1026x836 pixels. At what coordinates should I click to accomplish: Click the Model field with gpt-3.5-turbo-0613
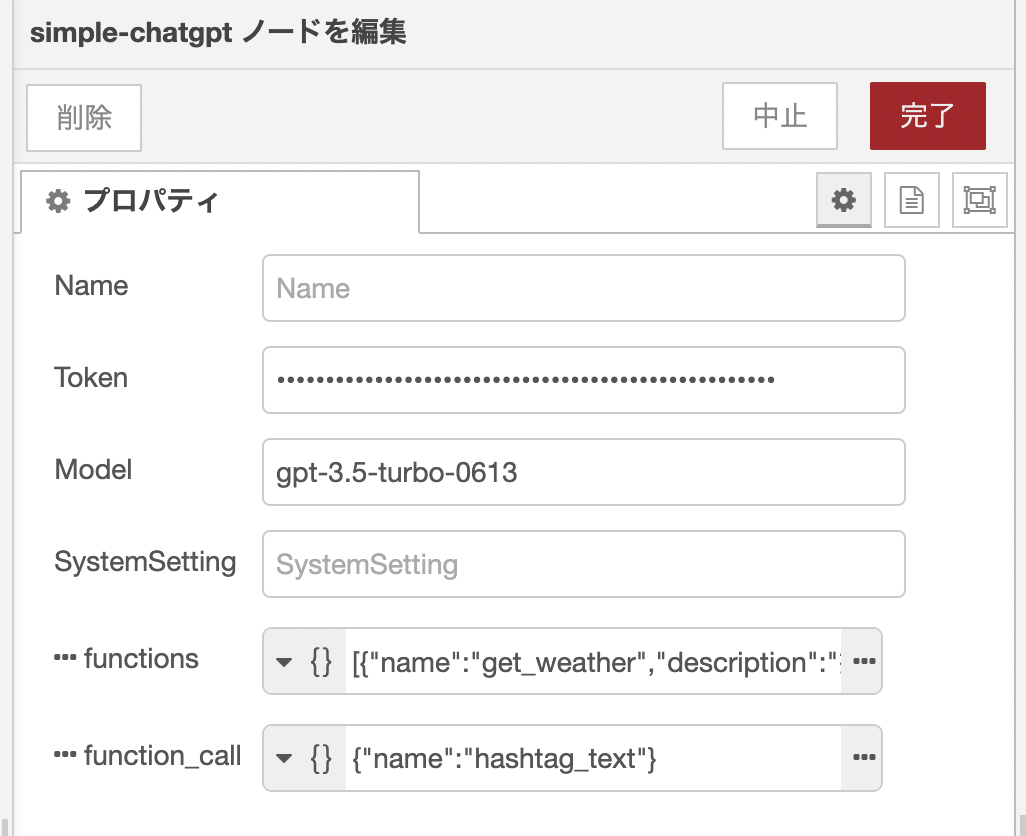click(x=583, y=472)
